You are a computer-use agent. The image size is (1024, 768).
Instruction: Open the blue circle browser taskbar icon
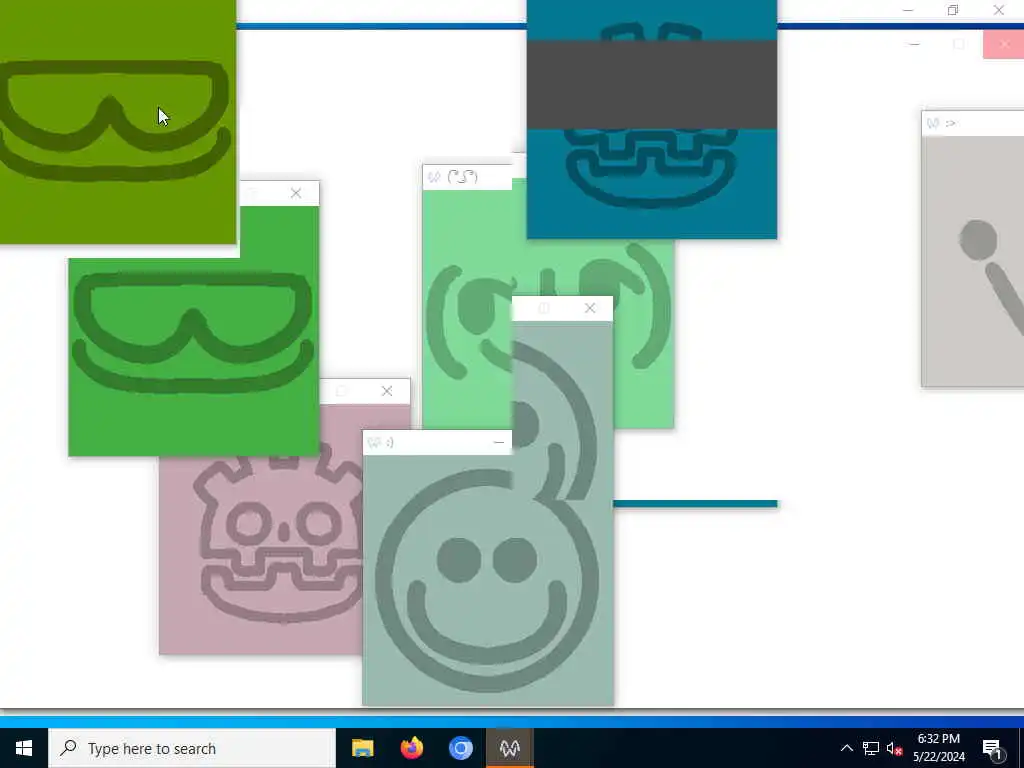(x=460, y=748)
